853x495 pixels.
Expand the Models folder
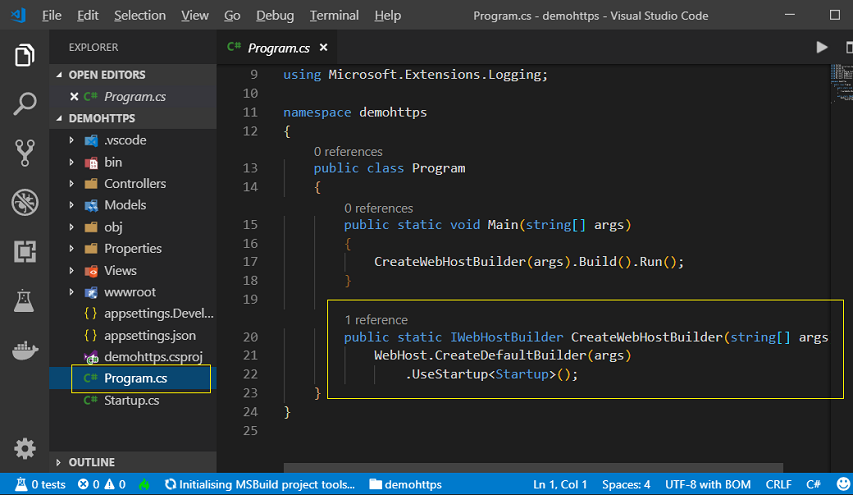tap(71, 205)
